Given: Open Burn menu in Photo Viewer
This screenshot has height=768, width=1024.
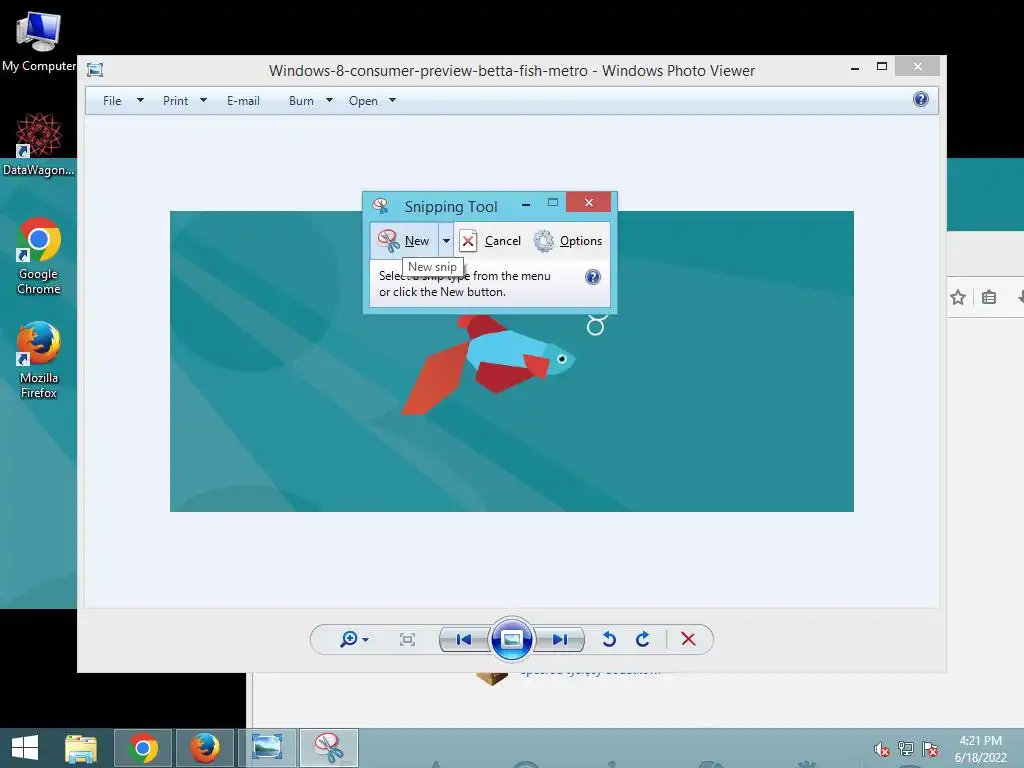Looking at the screenshot, I should pos(301,101).
